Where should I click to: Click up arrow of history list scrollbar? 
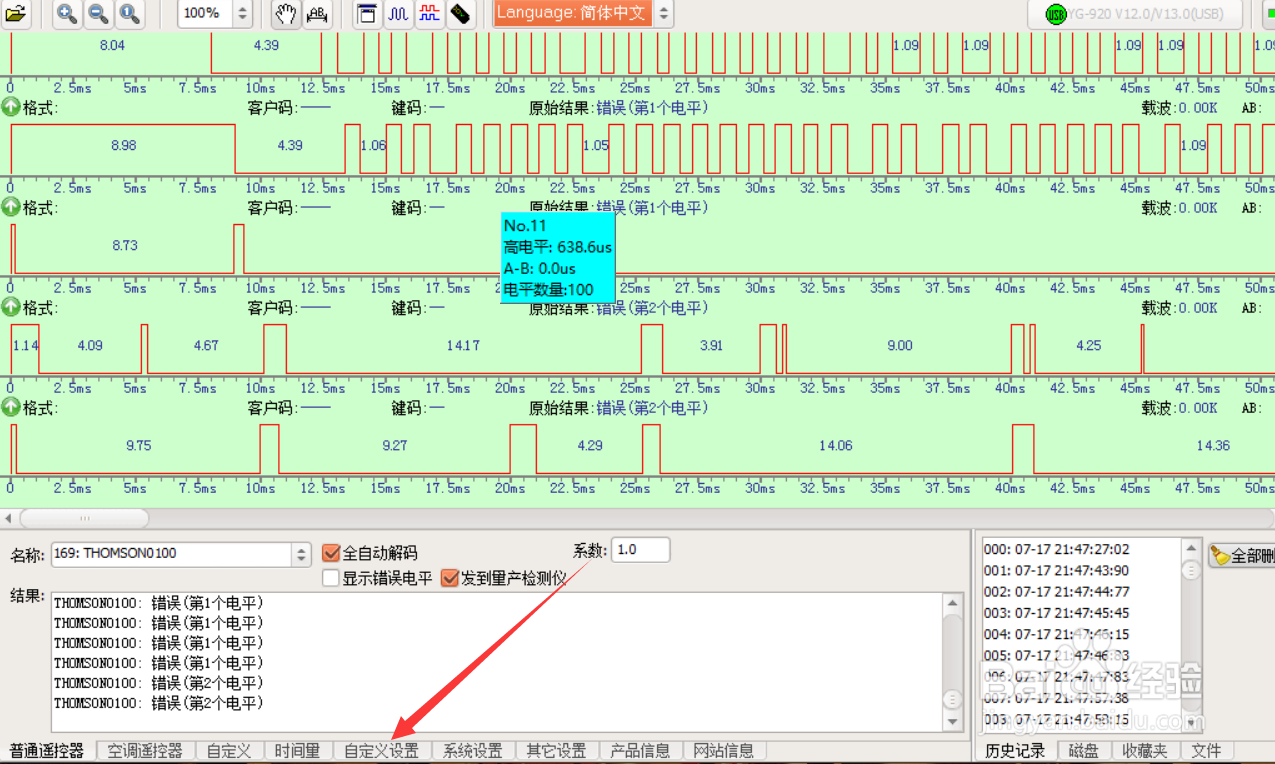click(x=1191, y=548)
